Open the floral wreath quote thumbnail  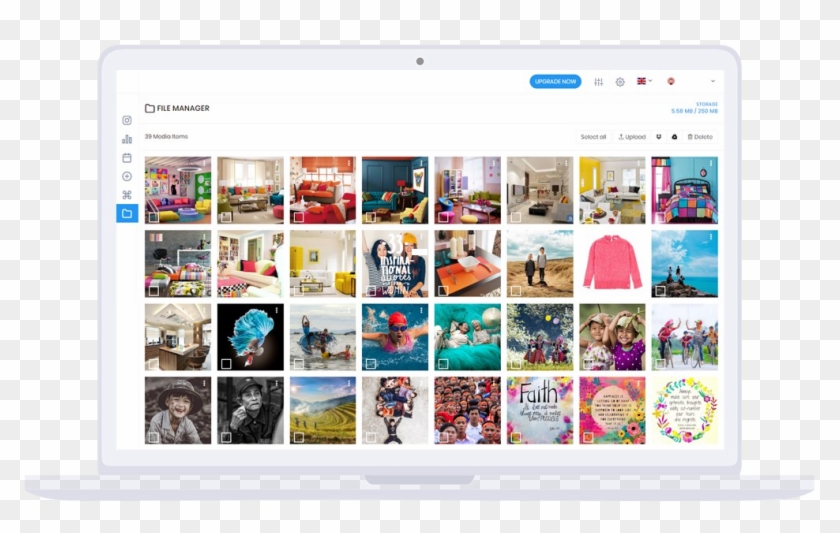pyautogui.click(x=685, y=410)
